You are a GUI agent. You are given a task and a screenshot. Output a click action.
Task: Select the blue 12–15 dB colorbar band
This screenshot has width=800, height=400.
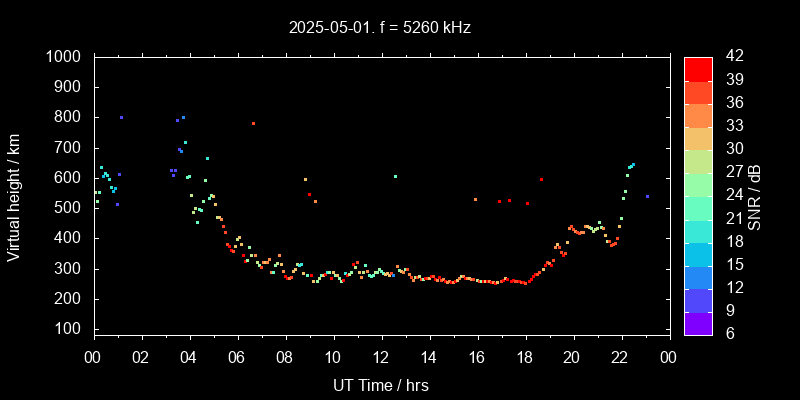[x=698, y=277]
